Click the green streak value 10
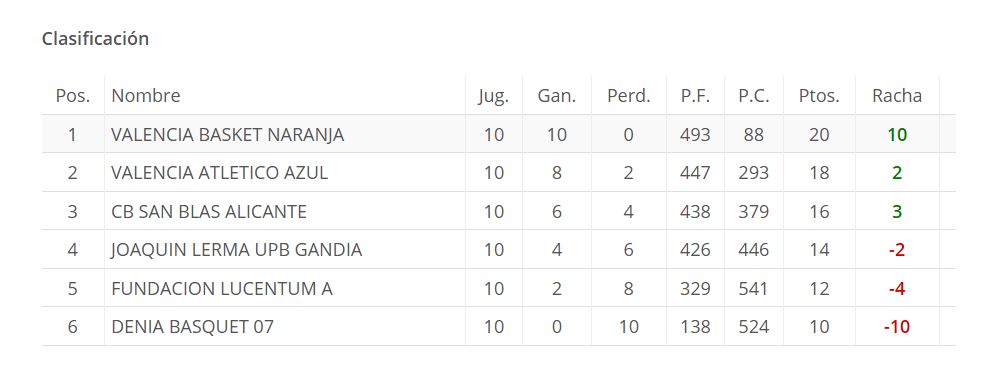 897,135
